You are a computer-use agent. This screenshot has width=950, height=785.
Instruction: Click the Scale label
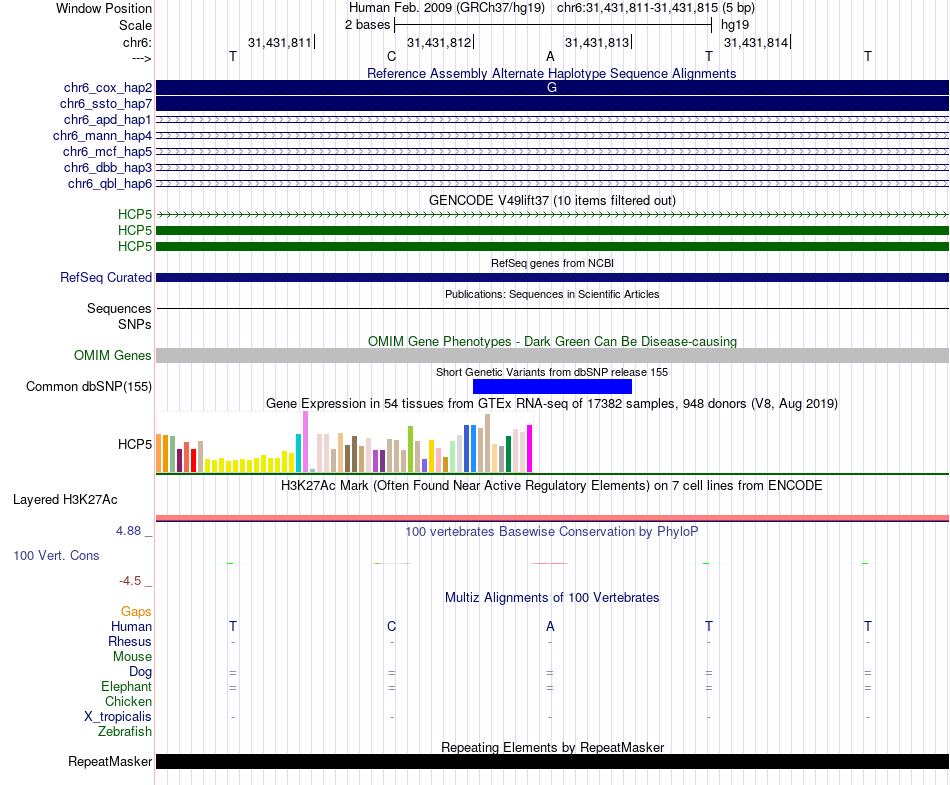(135, 25)
